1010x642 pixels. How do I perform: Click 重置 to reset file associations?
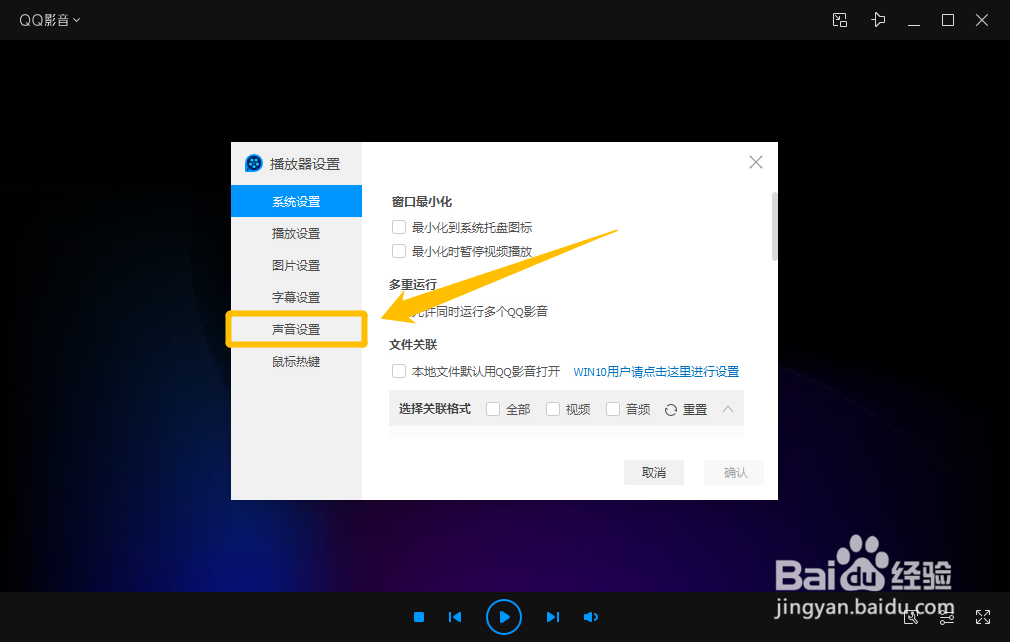point(686,410)
